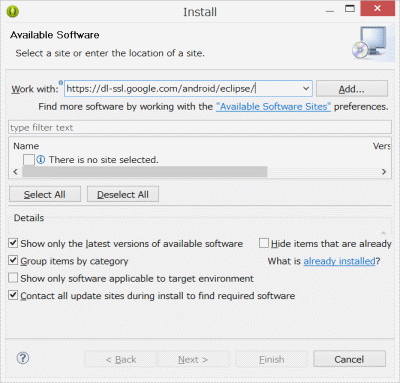
Task: Click the content assist marker beside Work with
Action: [61, 82]
